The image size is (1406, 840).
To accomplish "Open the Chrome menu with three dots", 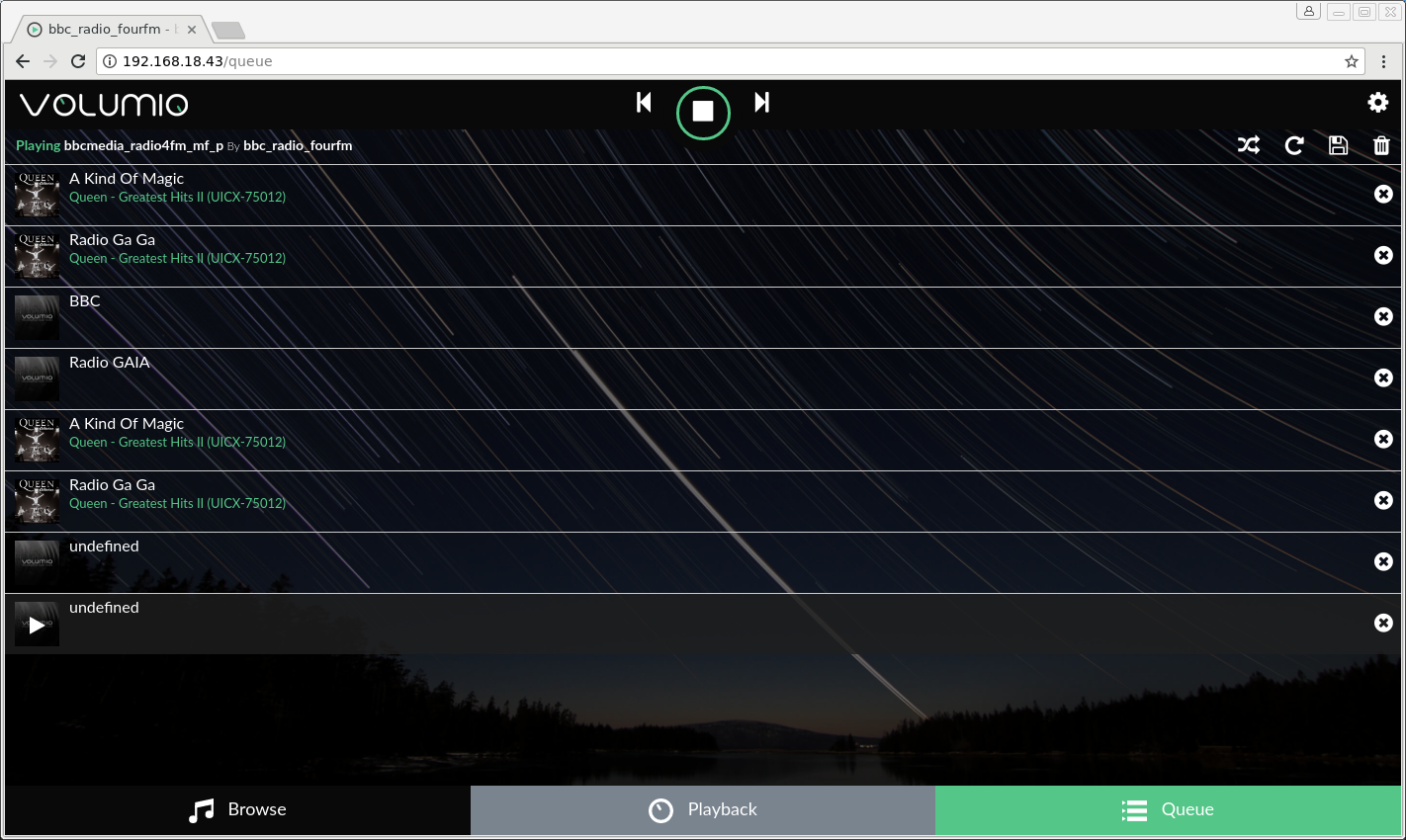I will tap(1384, 60).
